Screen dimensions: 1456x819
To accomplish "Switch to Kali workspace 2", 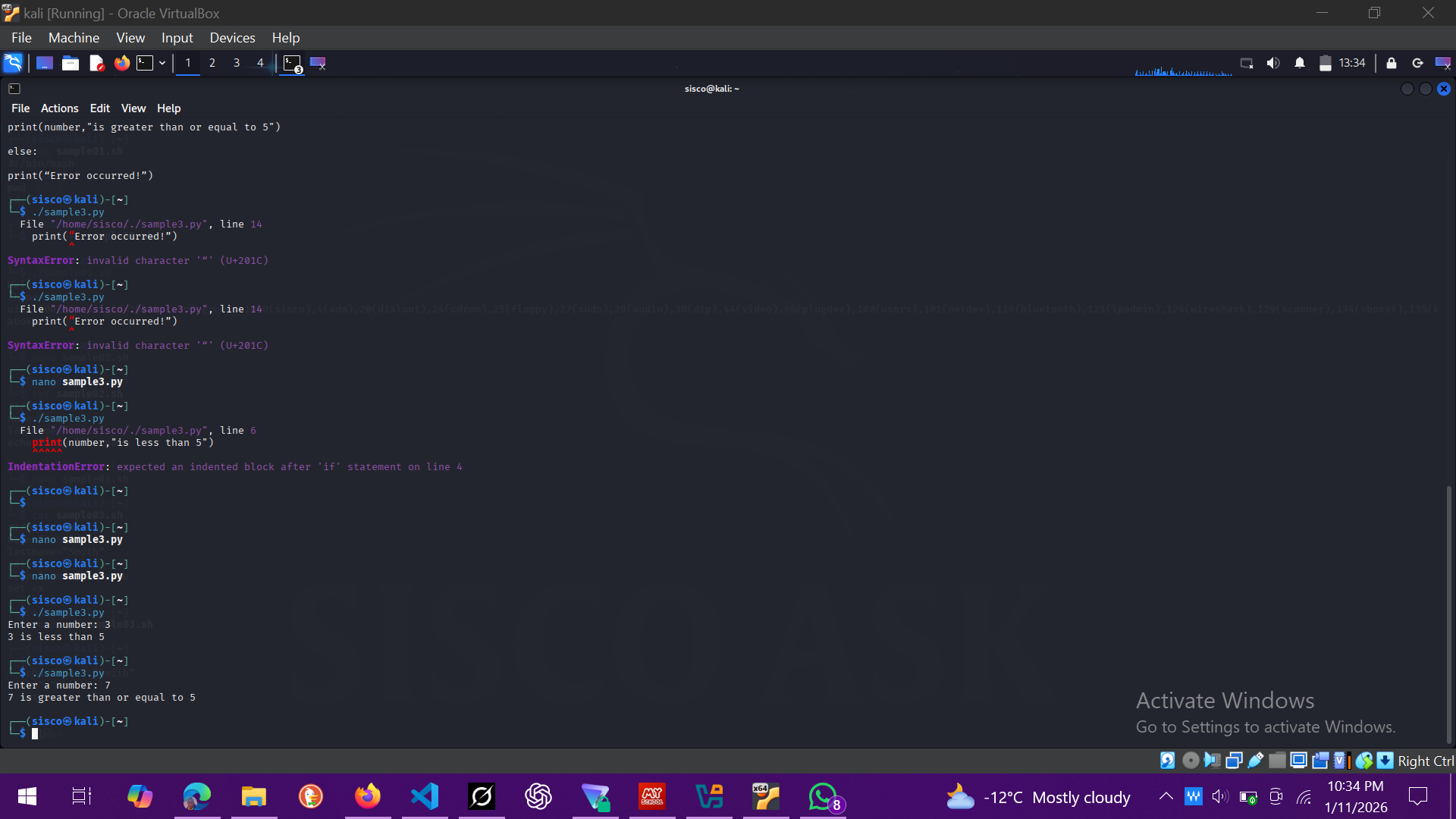I will point(212,63).
